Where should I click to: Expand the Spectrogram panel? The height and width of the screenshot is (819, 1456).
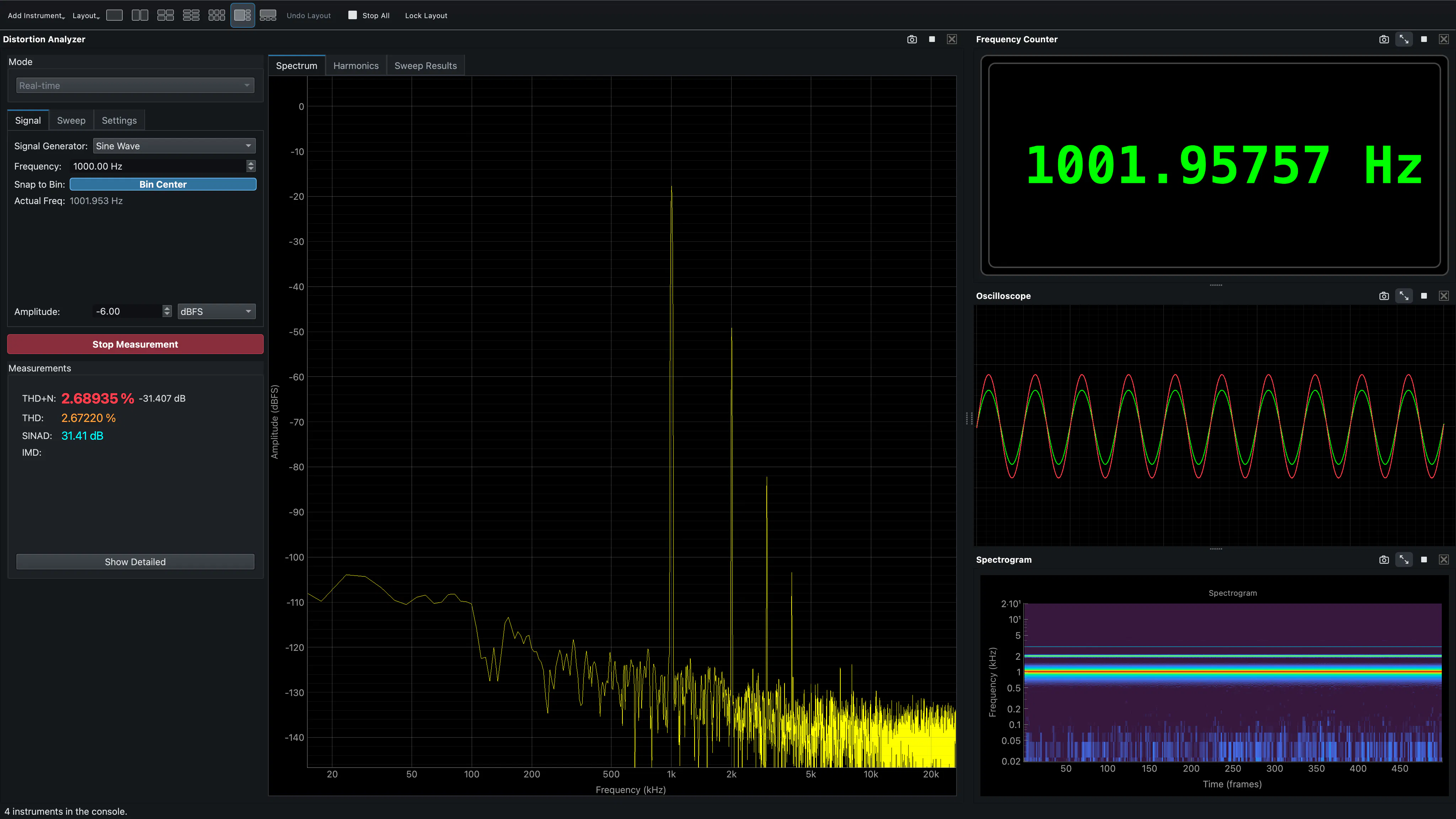pos(1404,560)
